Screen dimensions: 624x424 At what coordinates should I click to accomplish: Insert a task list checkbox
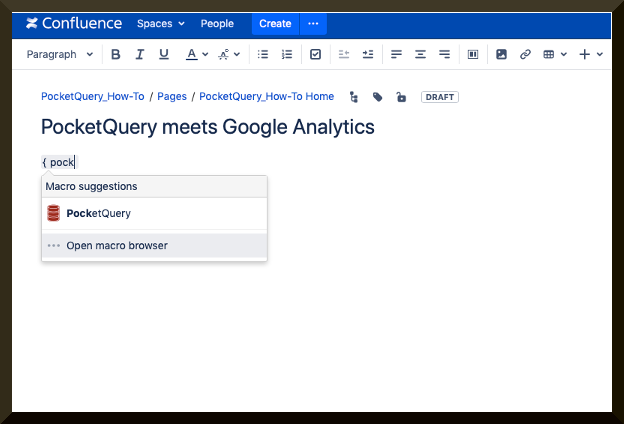(x=315, y=54)
